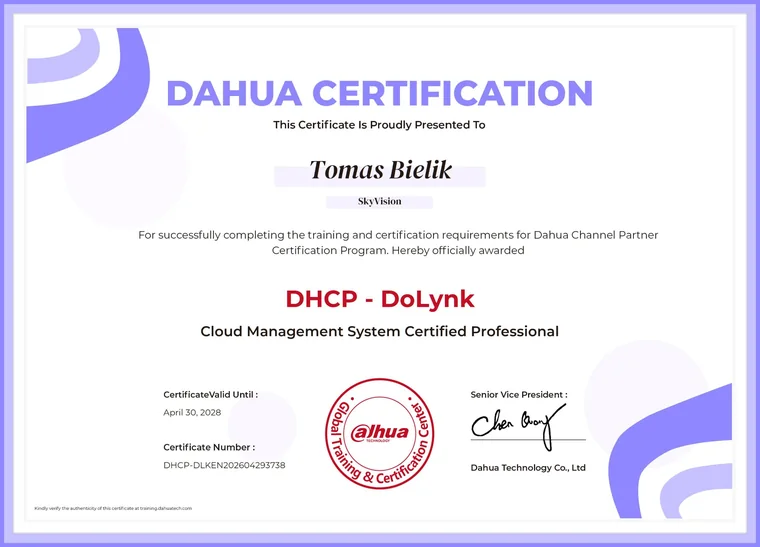This screenshot has height=547, width=760.
Task: Click the SkyVision company name
Action: pos(380,201)
